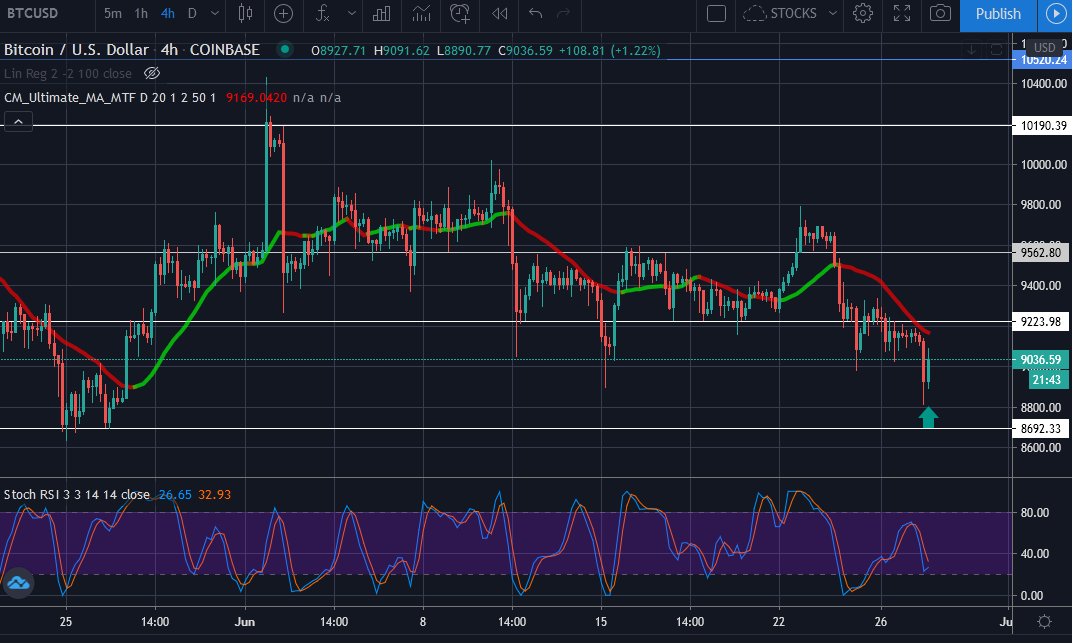This screenshot has height=643, width=1072.
Task: Select the 5m timeframe
Action: (113, 14)
